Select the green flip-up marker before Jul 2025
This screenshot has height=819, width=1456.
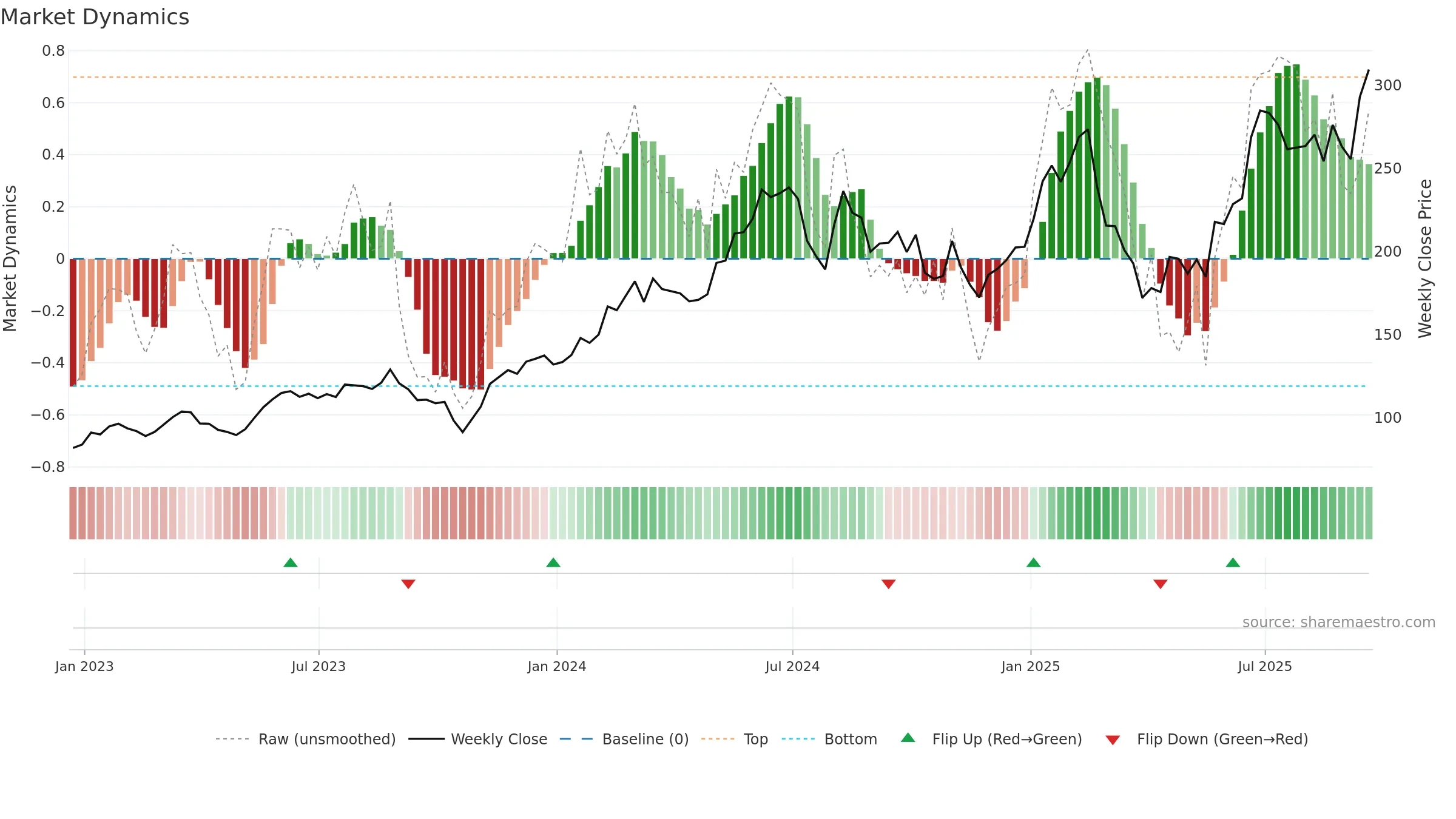coord(1233,562)
